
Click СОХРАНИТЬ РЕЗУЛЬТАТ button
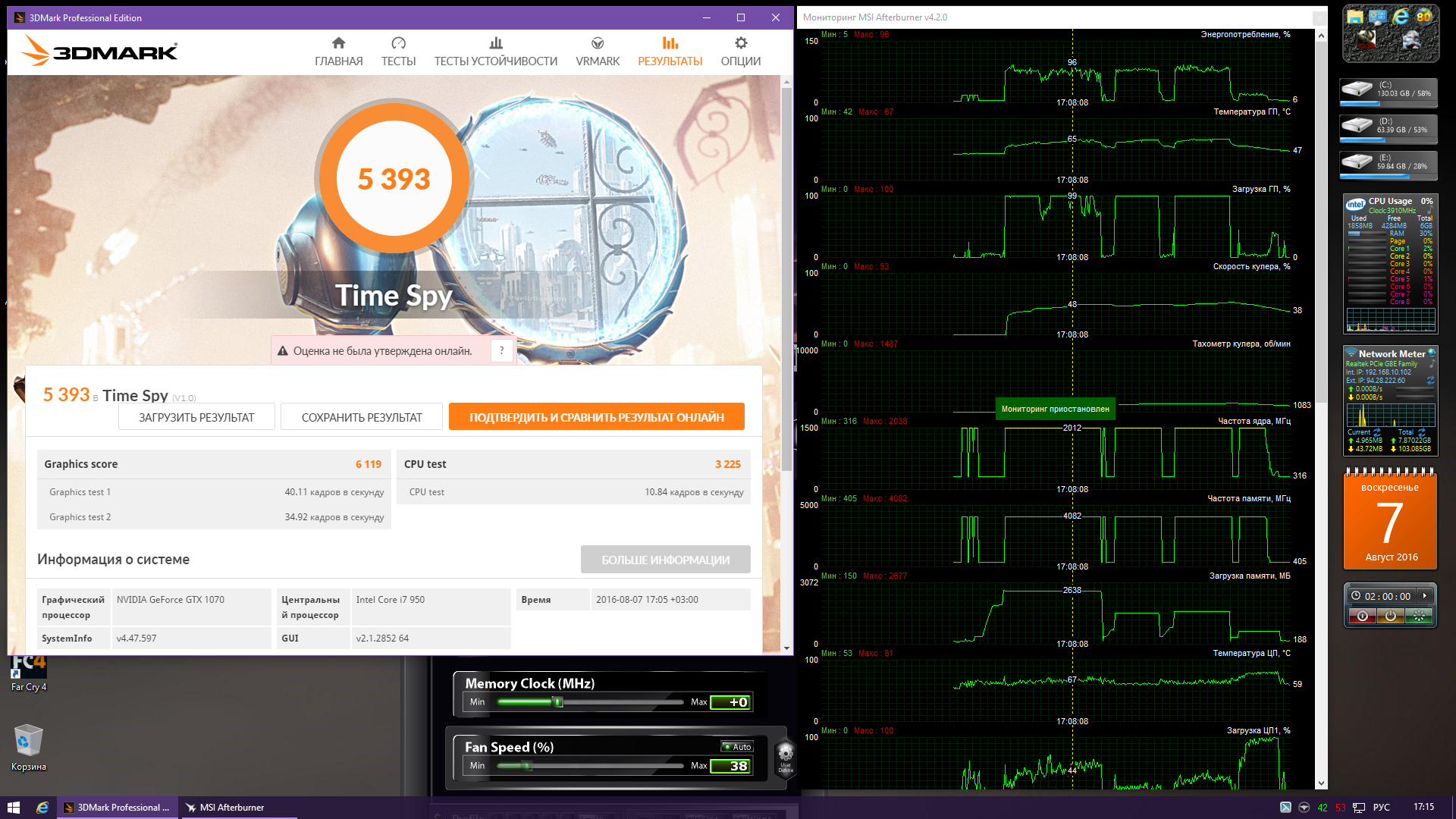click(362, 417)
